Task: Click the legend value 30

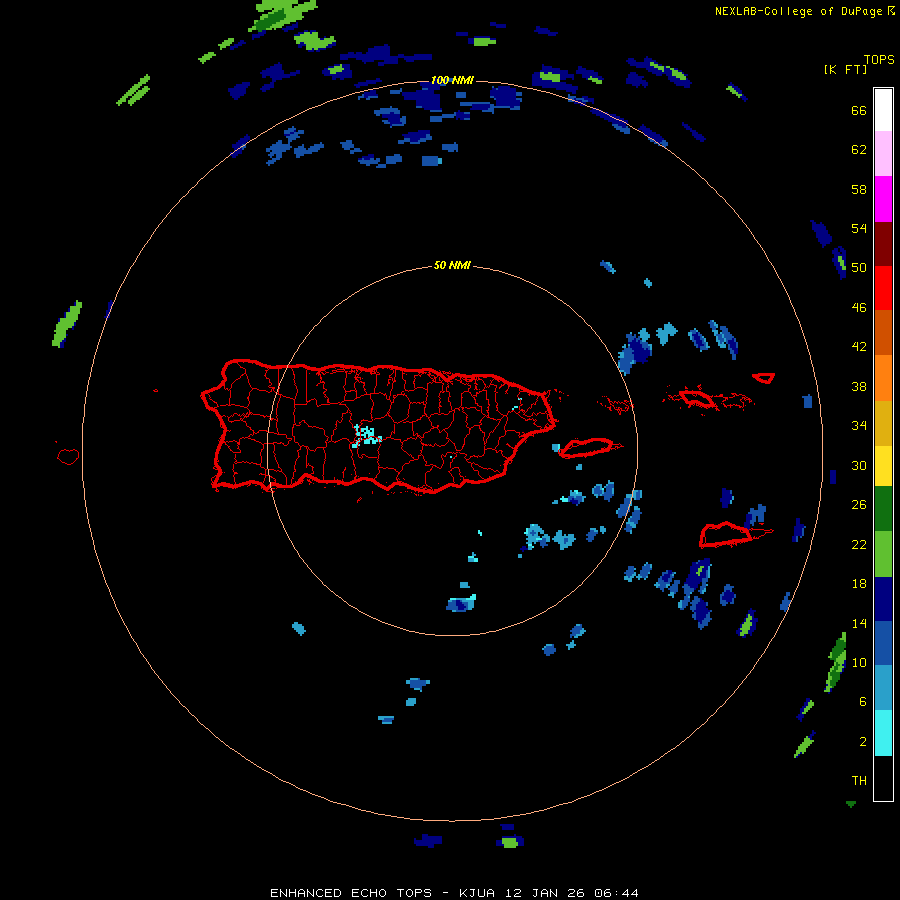Action: pos(859,465)
